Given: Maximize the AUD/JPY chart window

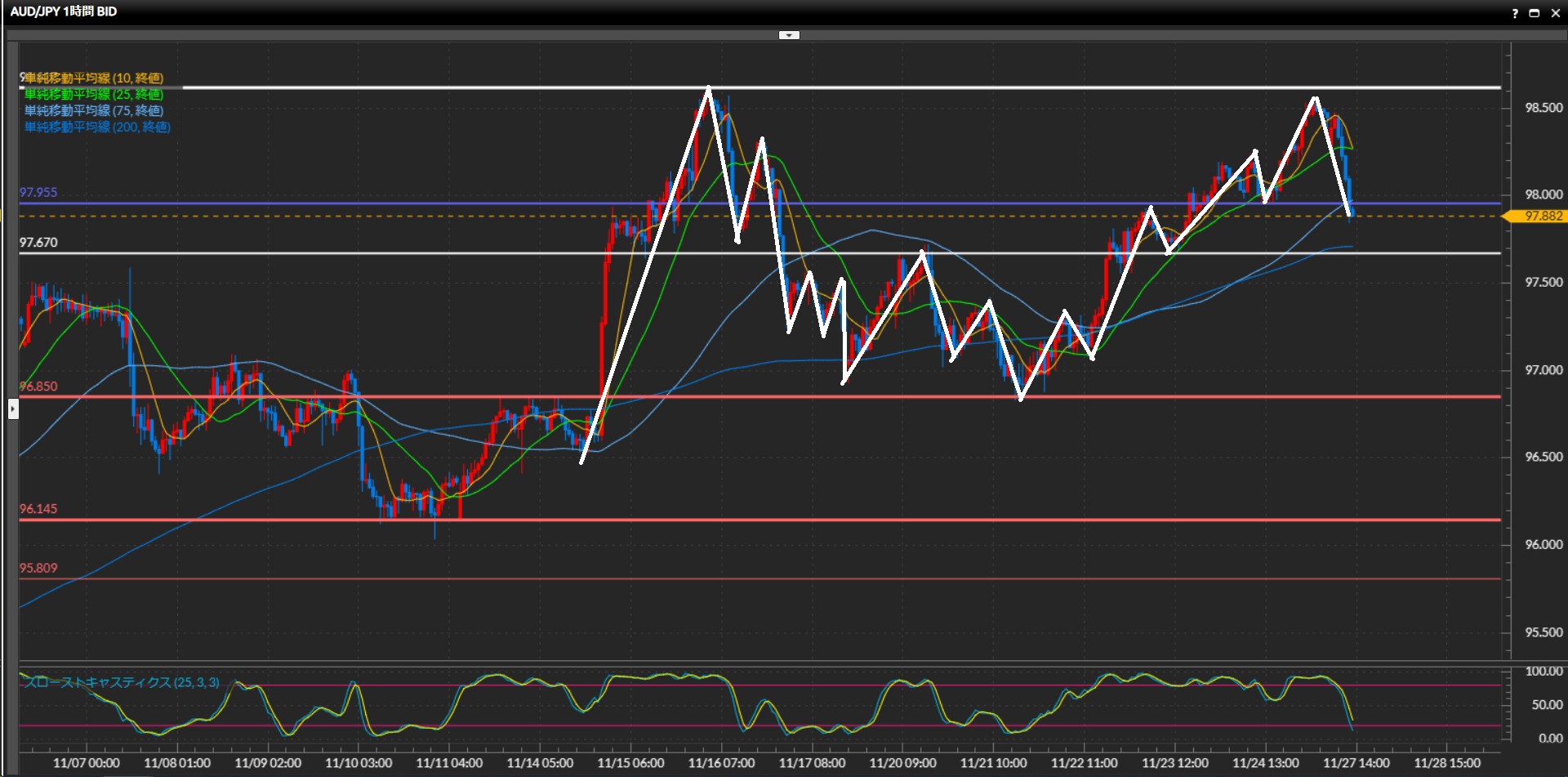Looking at the screenshot, I should pos(1535,13).
